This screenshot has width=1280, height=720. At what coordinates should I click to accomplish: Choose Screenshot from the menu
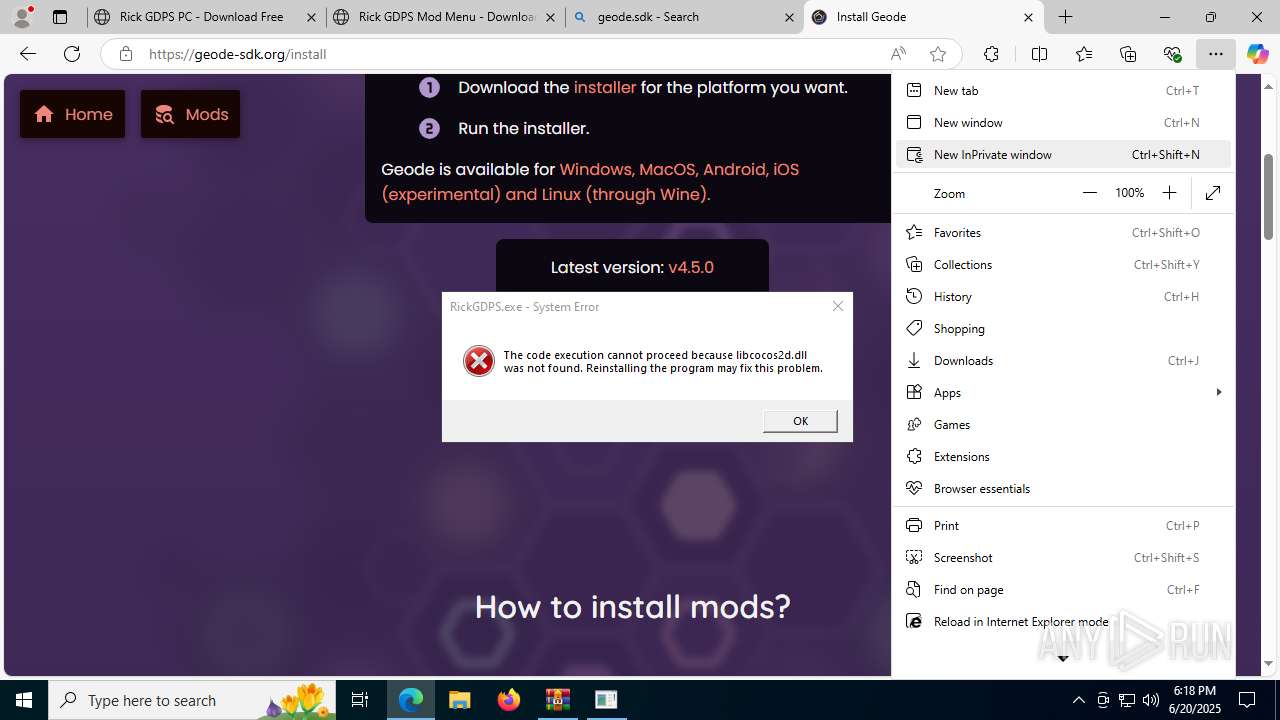(x=1062, y=557)
